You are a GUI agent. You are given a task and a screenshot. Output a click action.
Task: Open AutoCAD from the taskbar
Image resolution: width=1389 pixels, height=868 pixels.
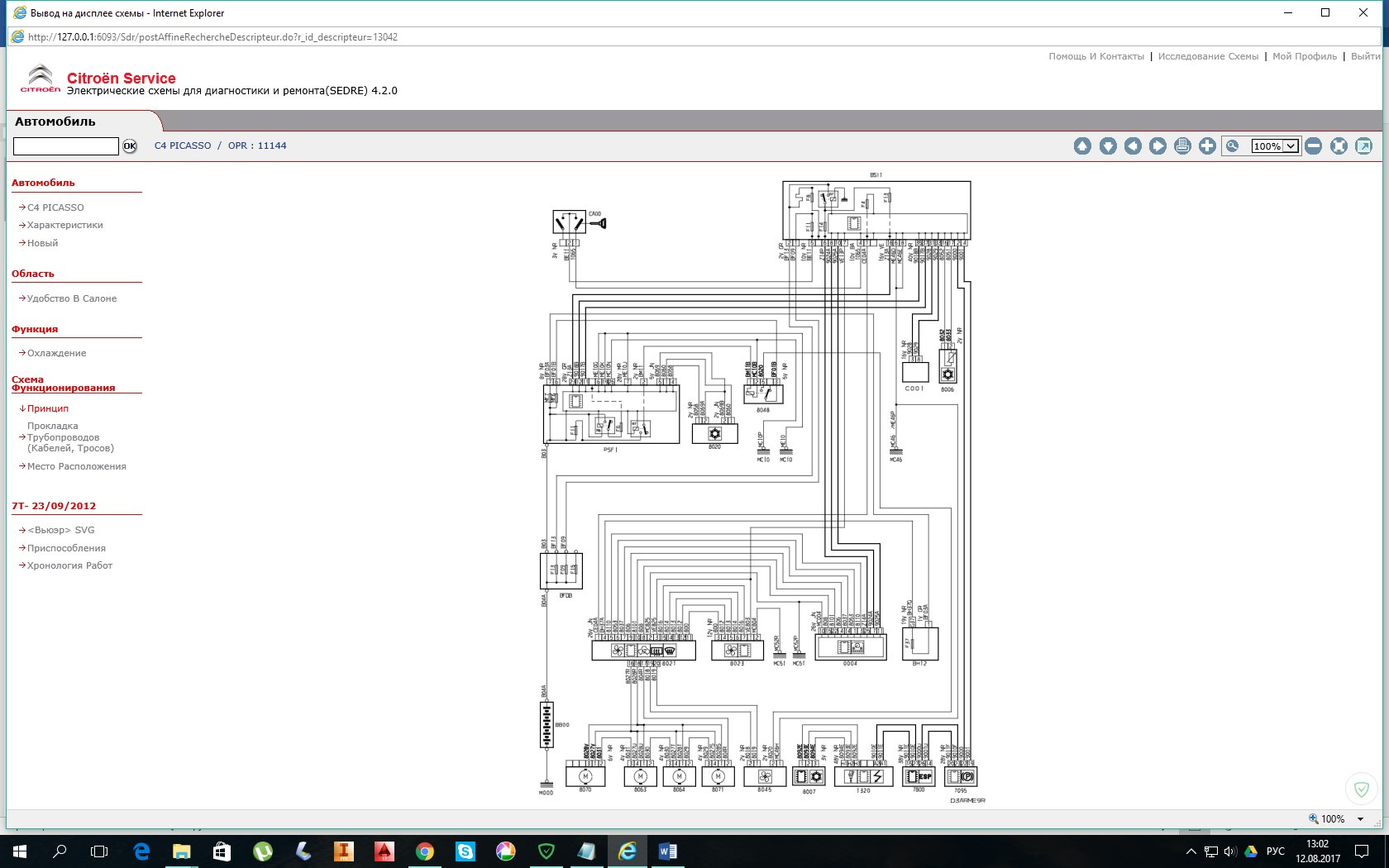(384, 851)
